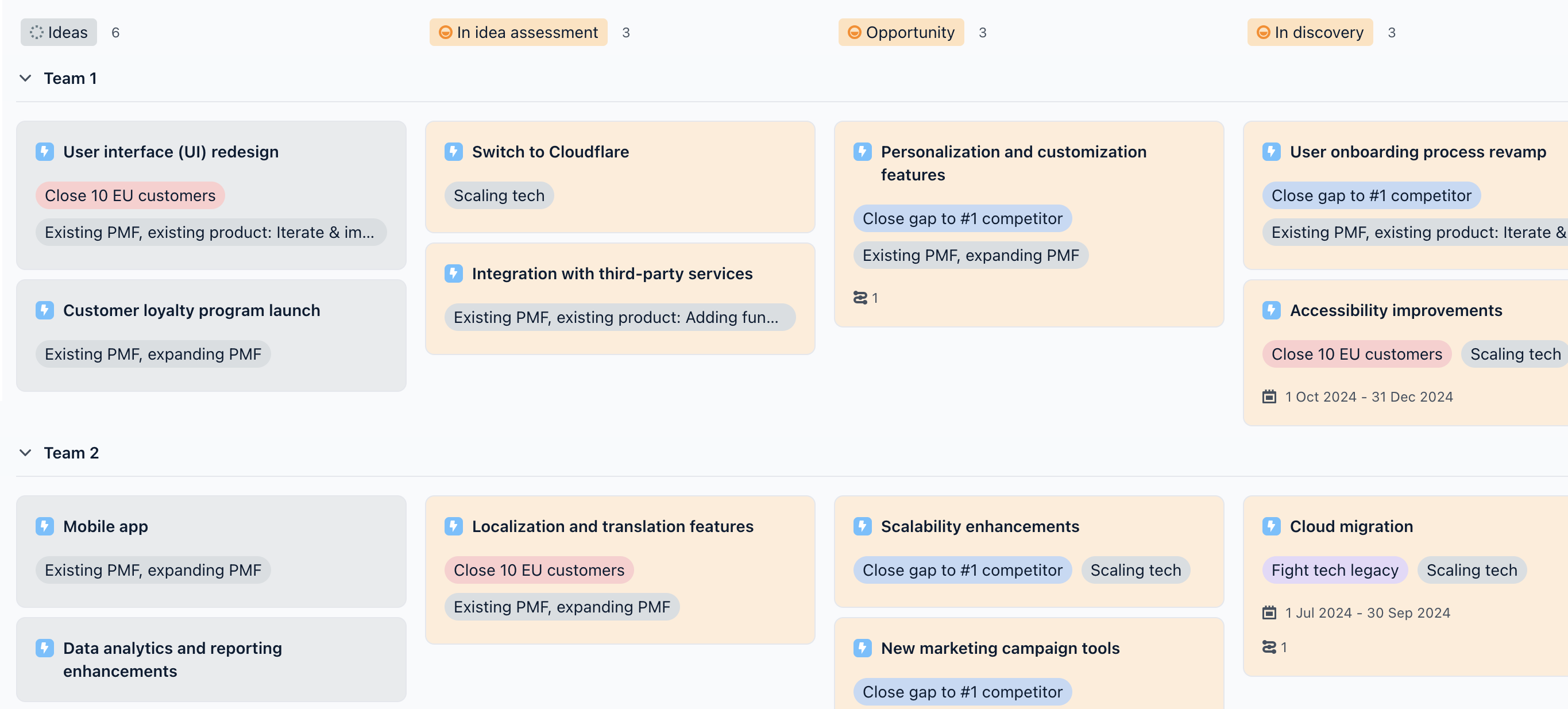Click the lightning icon on User interface (UI) redesign card
Viewport: 1568px width, 709px height.
[x=45, y=152]
